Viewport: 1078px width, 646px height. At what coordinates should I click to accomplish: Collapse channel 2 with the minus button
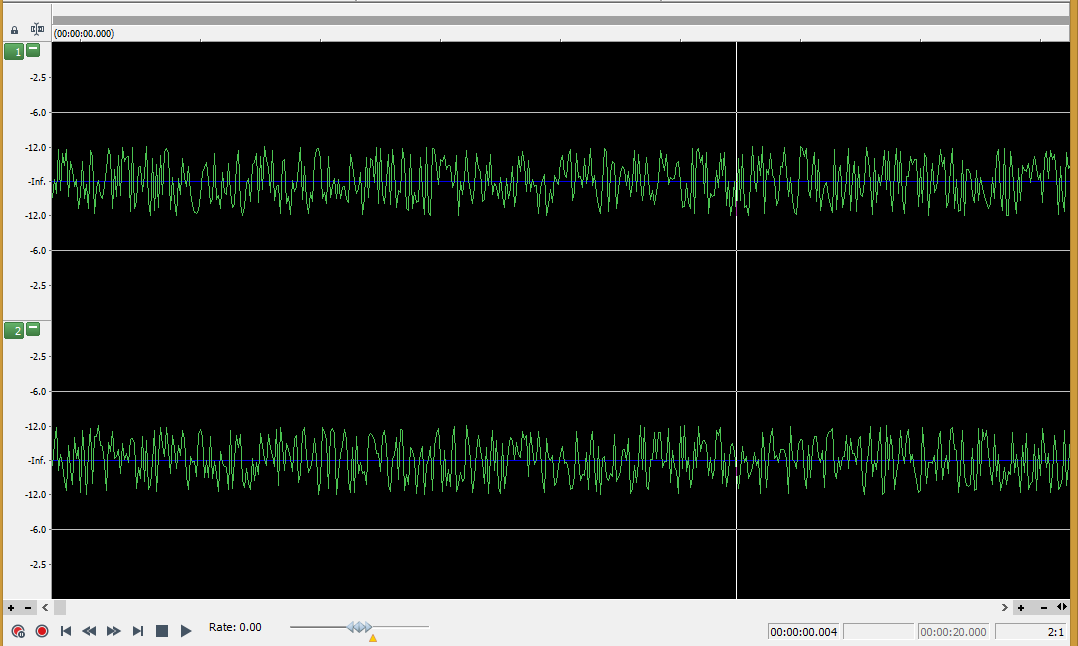[x=33, y=329]
